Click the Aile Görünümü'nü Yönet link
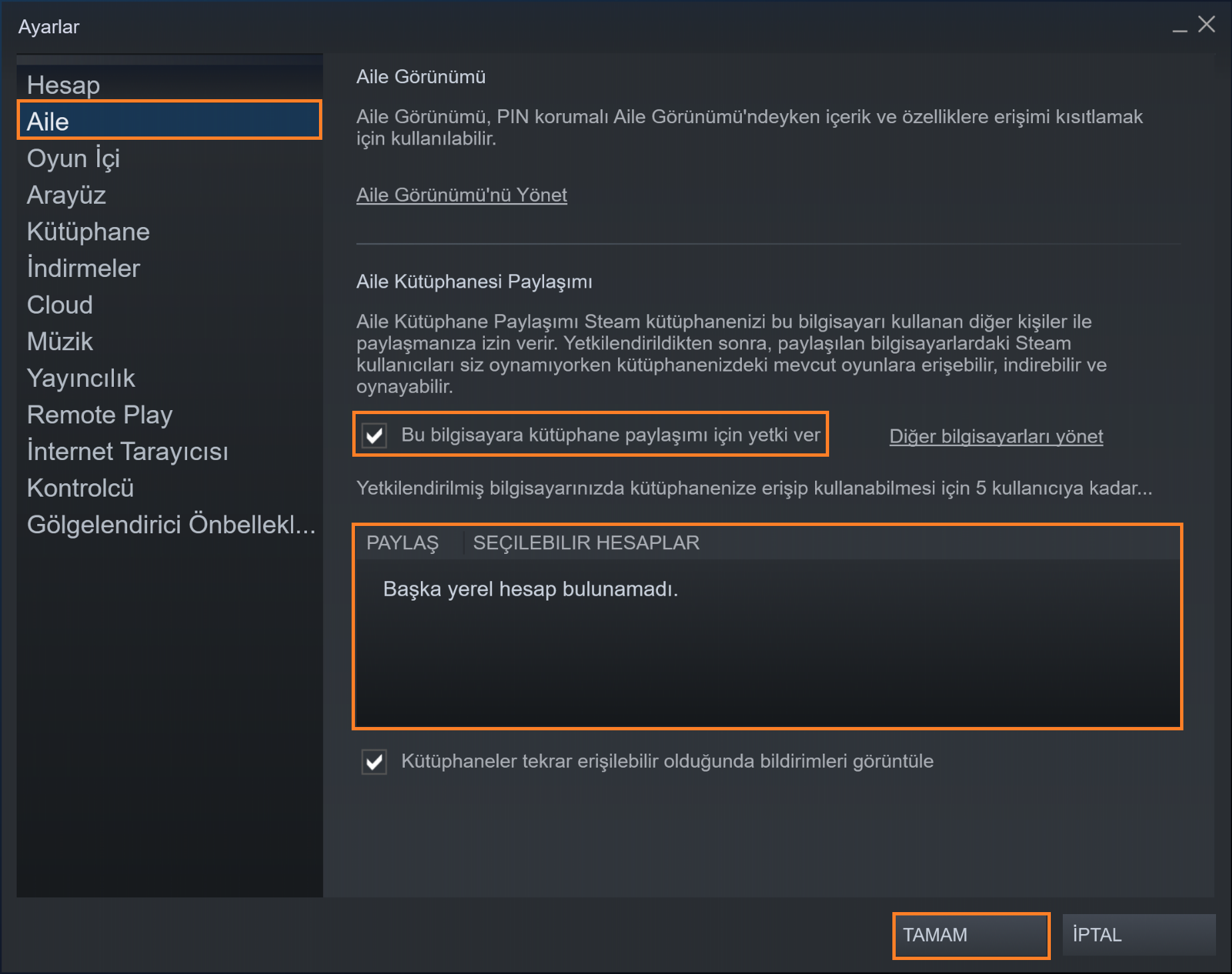Image resolution: width=1232 pixels, height=974 pixels. pos(461,194)
